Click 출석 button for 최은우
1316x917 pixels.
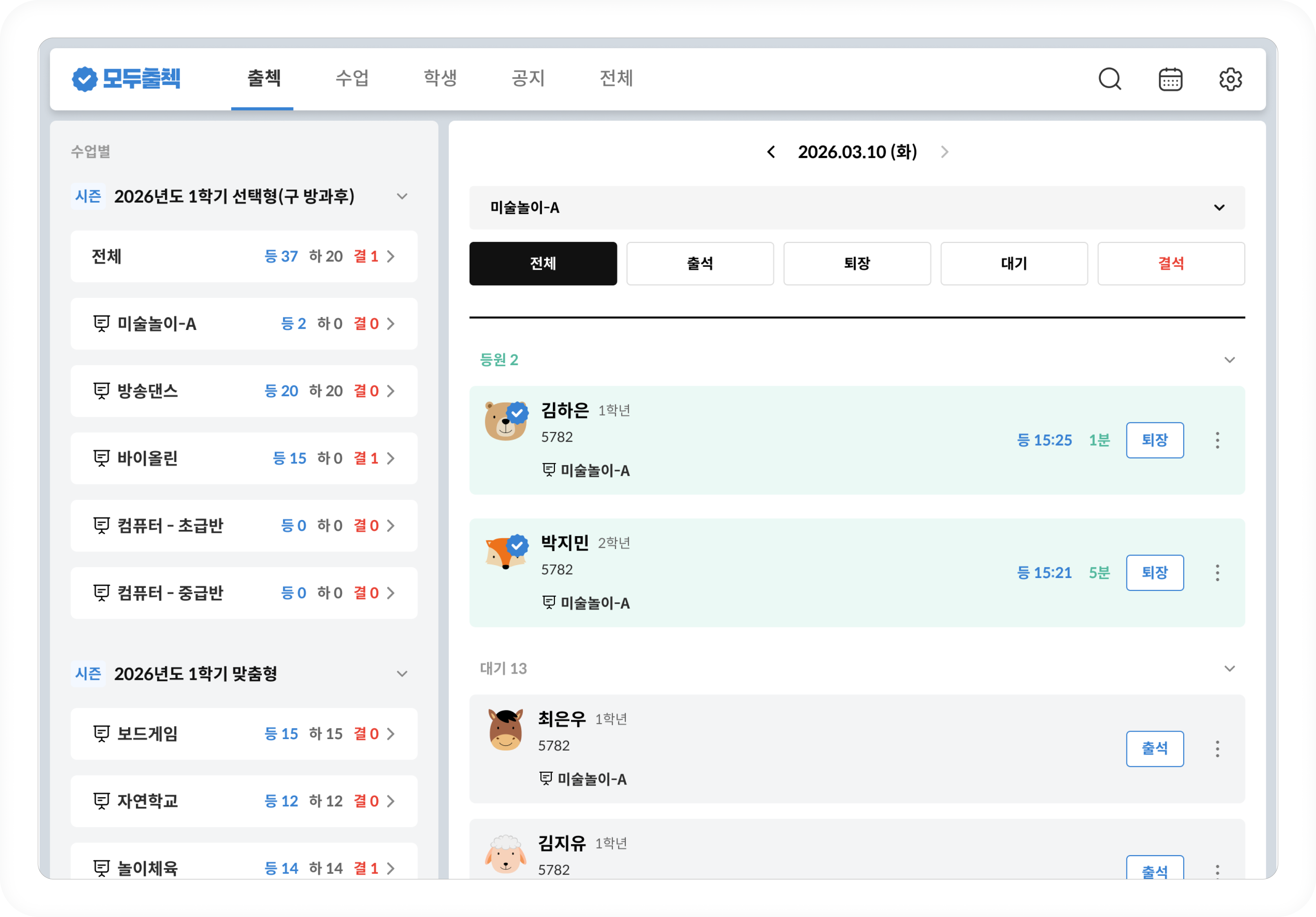point(1155,748)
